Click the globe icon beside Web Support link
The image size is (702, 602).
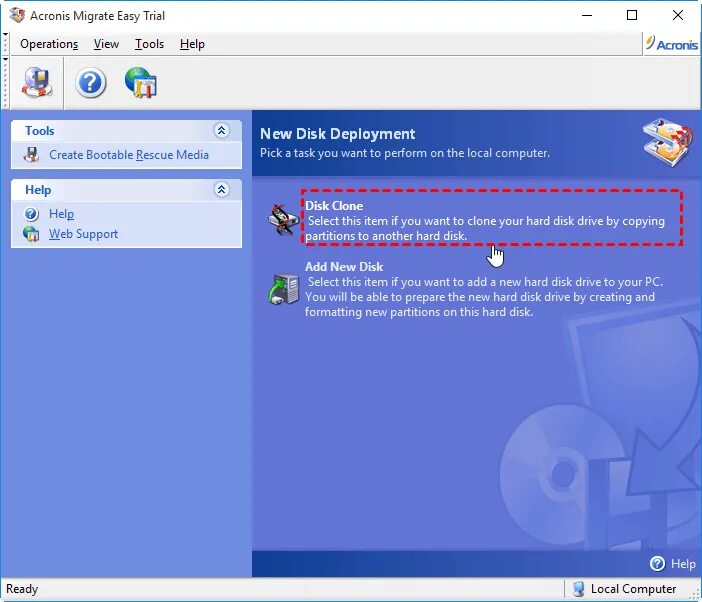(31, 234)
